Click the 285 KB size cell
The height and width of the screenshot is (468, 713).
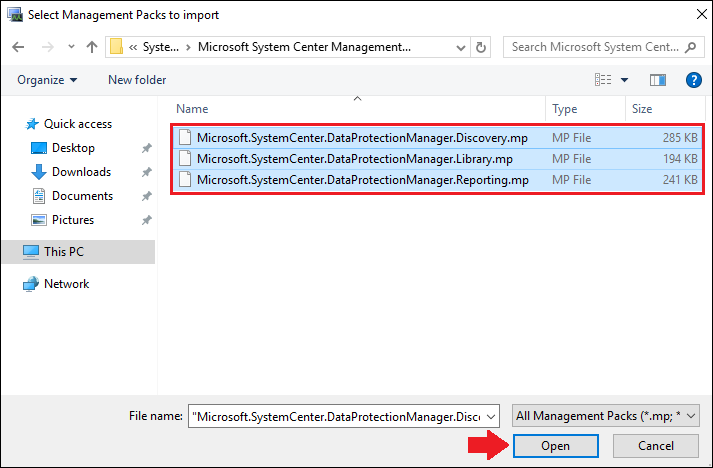click(680, 138)
